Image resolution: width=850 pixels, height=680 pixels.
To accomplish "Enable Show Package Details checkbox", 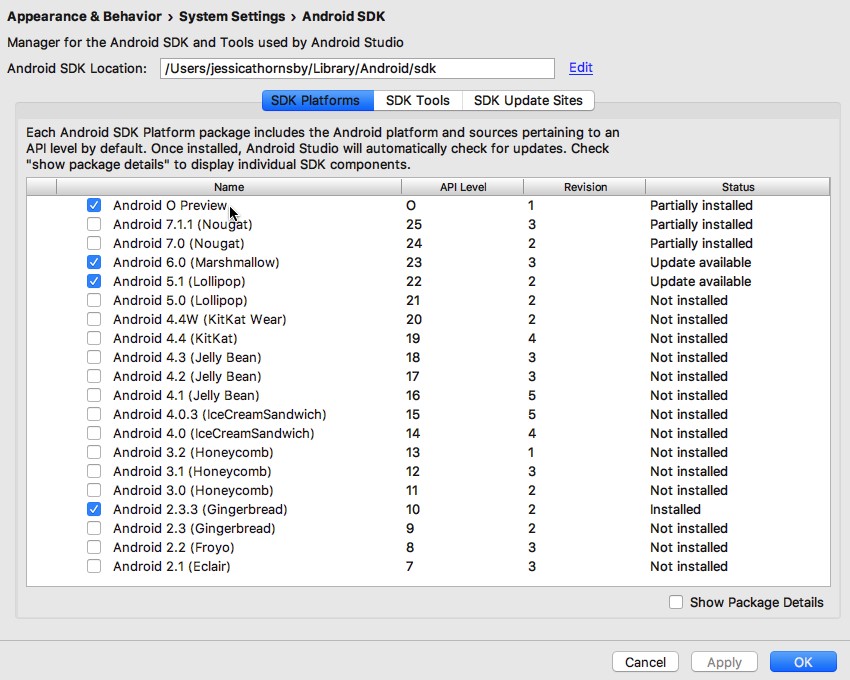I will 675,602.
